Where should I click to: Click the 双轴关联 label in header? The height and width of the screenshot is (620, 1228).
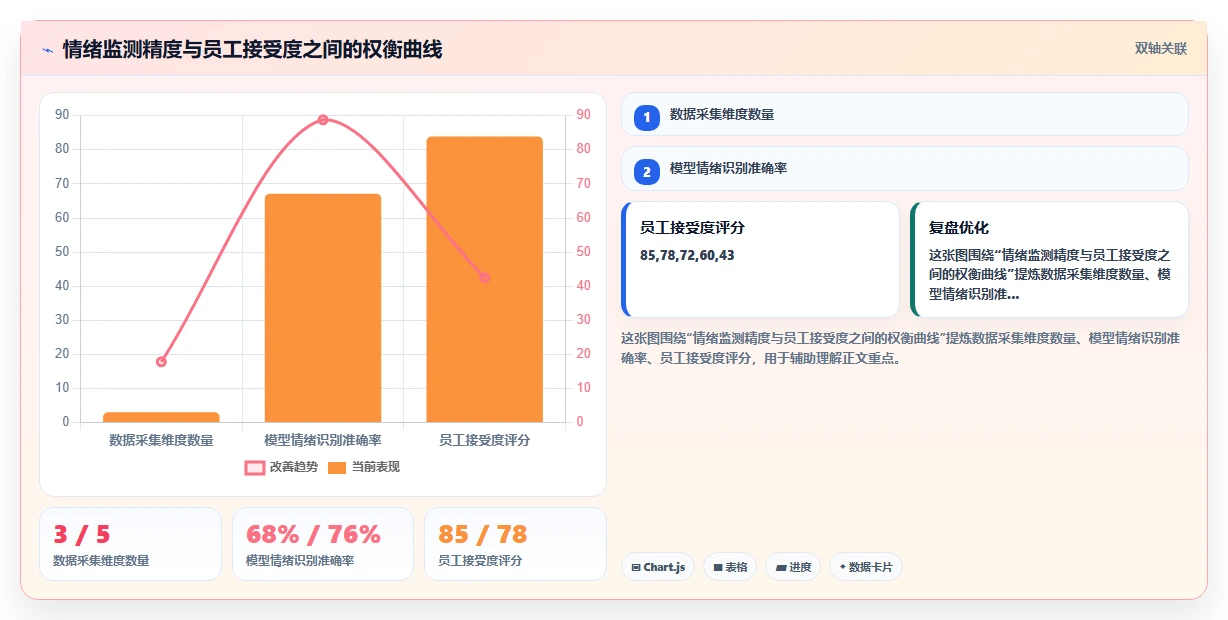1160,49
